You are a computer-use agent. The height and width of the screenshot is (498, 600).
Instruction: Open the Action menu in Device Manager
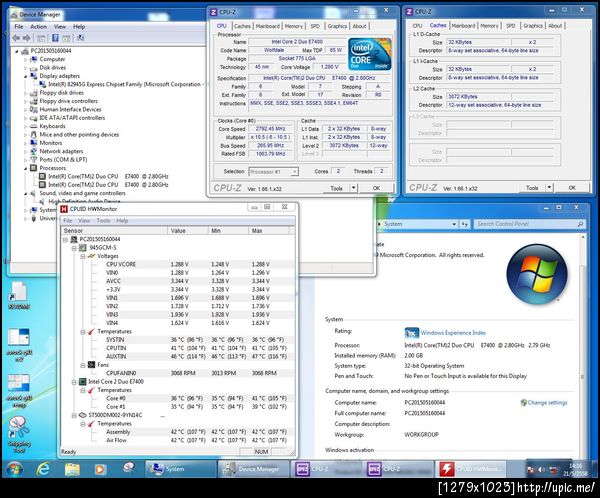tap(38, 26)
